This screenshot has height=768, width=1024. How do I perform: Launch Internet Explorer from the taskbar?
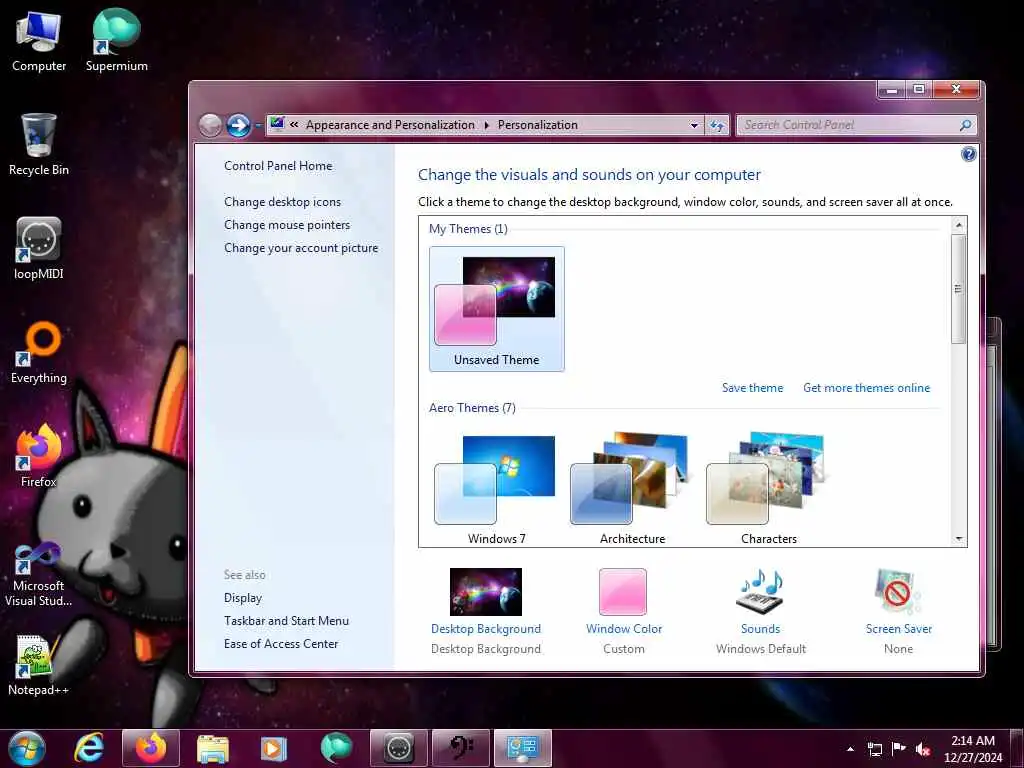click(88, 748)
